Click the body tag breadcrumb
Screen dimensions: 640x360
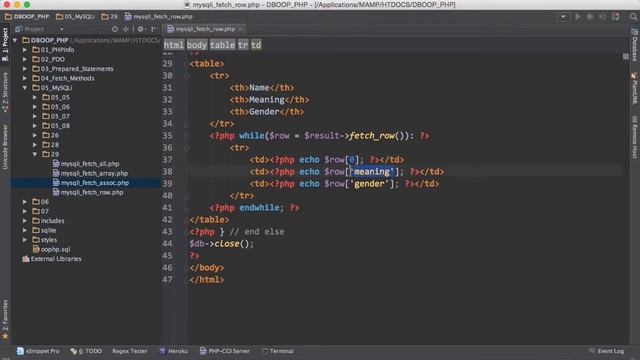click(x=197, y=45)
